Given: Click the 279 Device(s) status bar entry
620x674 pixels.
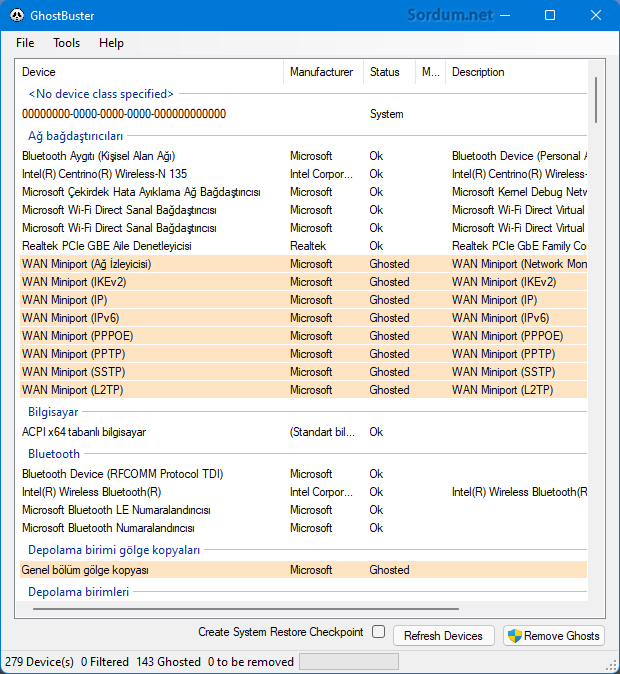Looking at the screenshot, I should [39, 662].
